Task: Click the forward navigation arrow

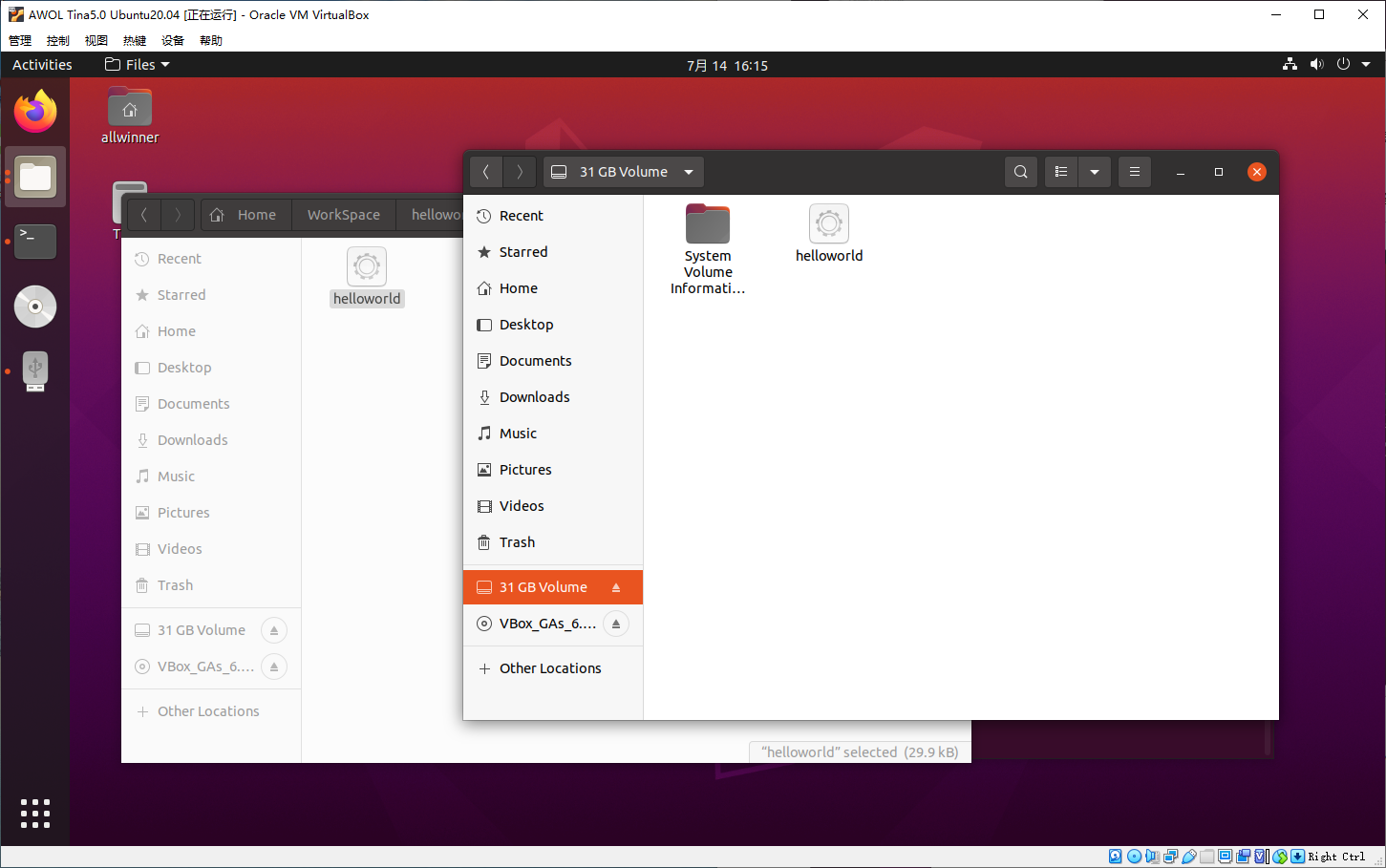Action: pos(519,172)
